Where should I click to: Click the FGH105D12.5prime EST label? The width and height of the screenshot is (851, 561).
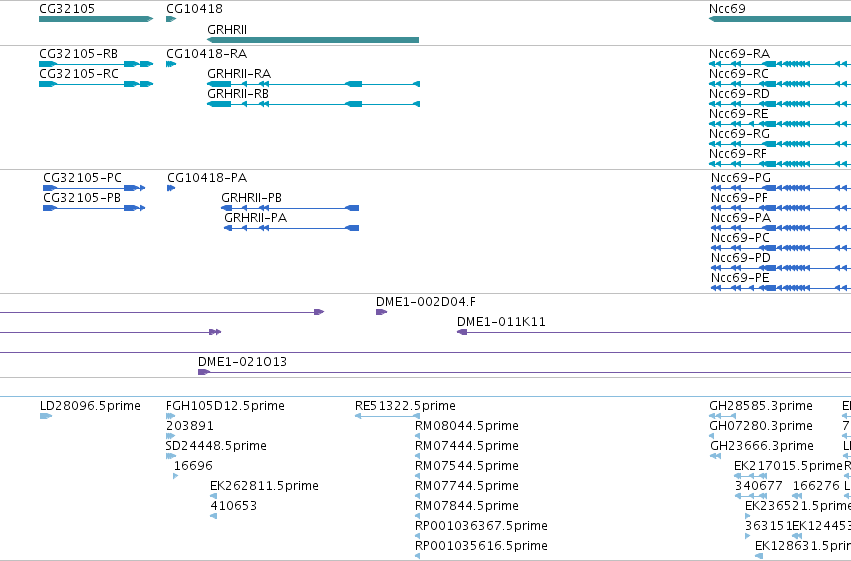click(x=225, y=406)
